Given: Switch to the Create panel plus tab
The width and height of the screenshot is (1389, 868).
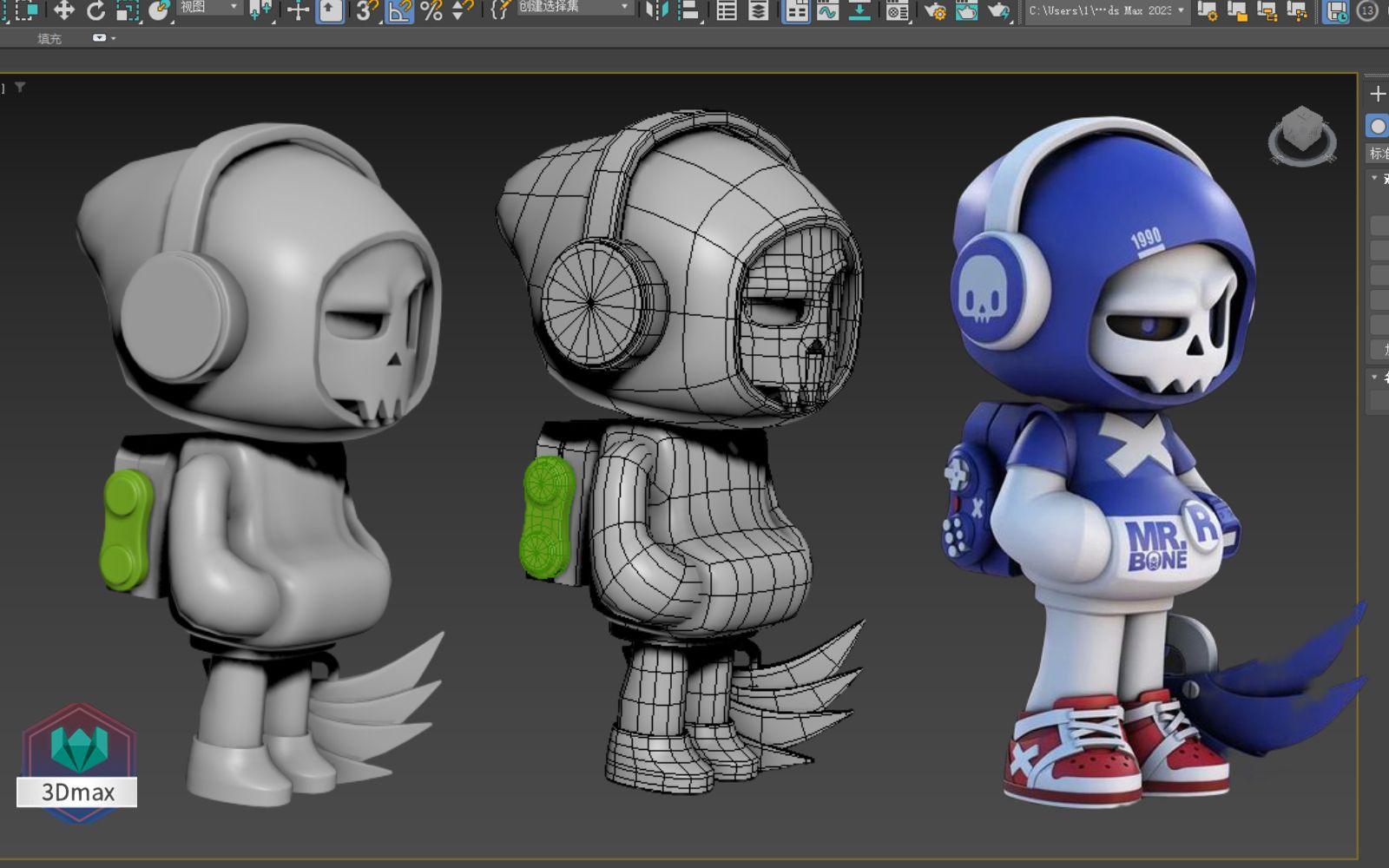Looking at the screenshot, I should click(x=1377, y=94).
